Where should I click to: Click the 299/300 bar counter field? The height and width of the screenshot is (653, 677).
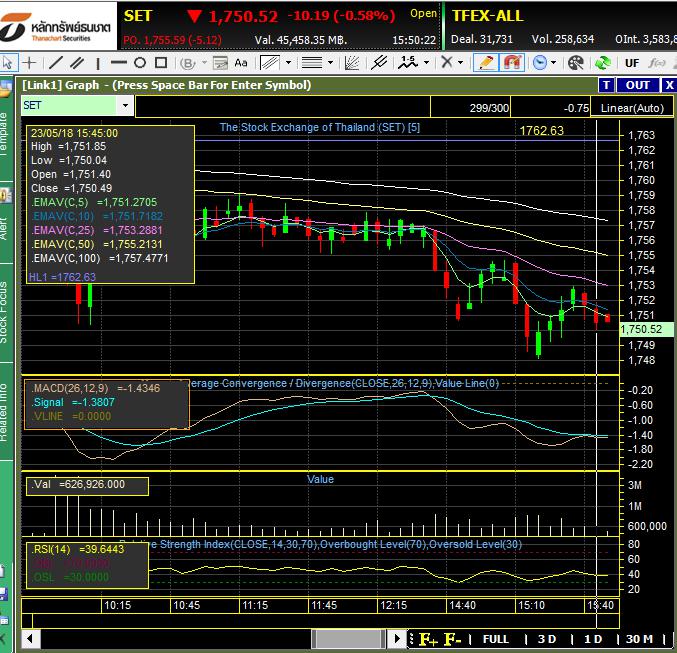pos(471,108)
